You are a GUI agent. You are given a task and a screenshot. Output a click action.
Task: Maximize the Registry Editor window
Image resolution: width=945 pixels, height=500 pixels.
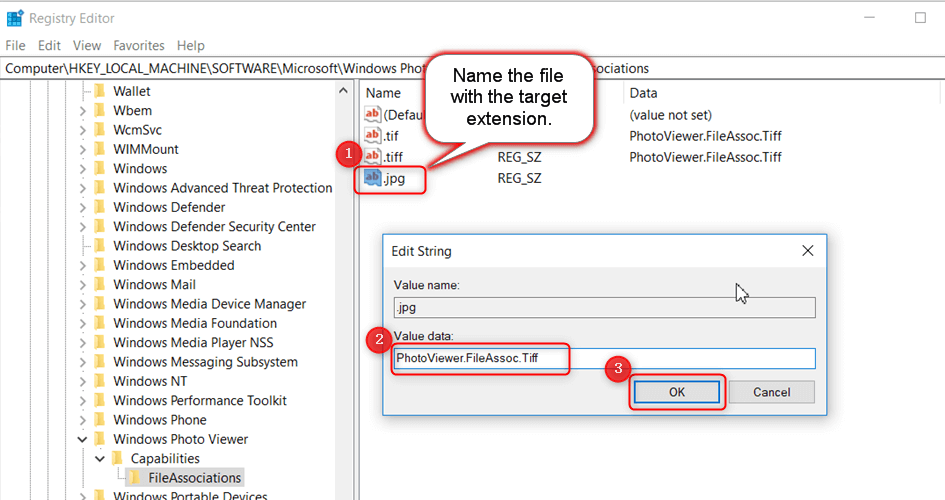(920, 17)
